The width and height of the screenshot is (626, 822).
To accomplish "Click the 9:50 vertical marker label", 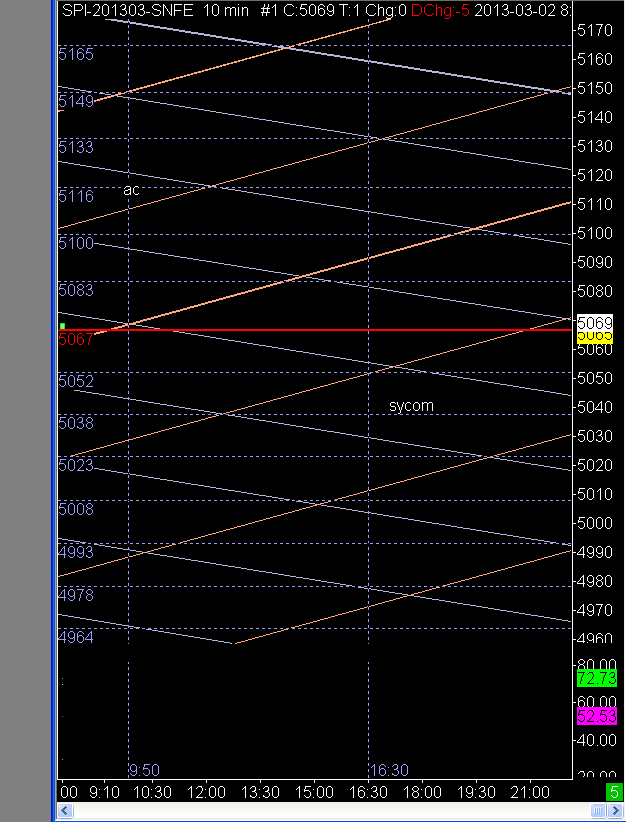I will (x=144, y=770).
